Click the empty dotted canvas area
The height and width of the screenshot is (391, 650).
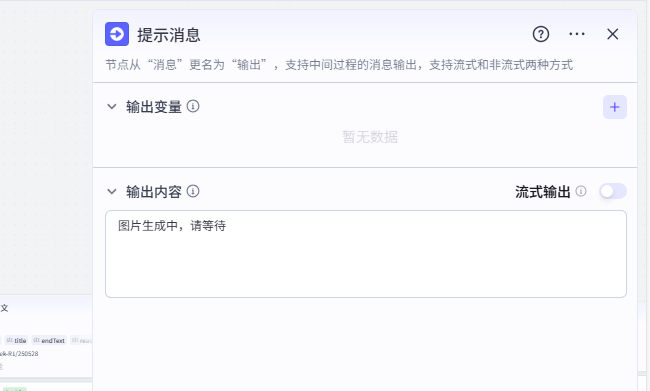pyautogui.click(x=46, y=145)
